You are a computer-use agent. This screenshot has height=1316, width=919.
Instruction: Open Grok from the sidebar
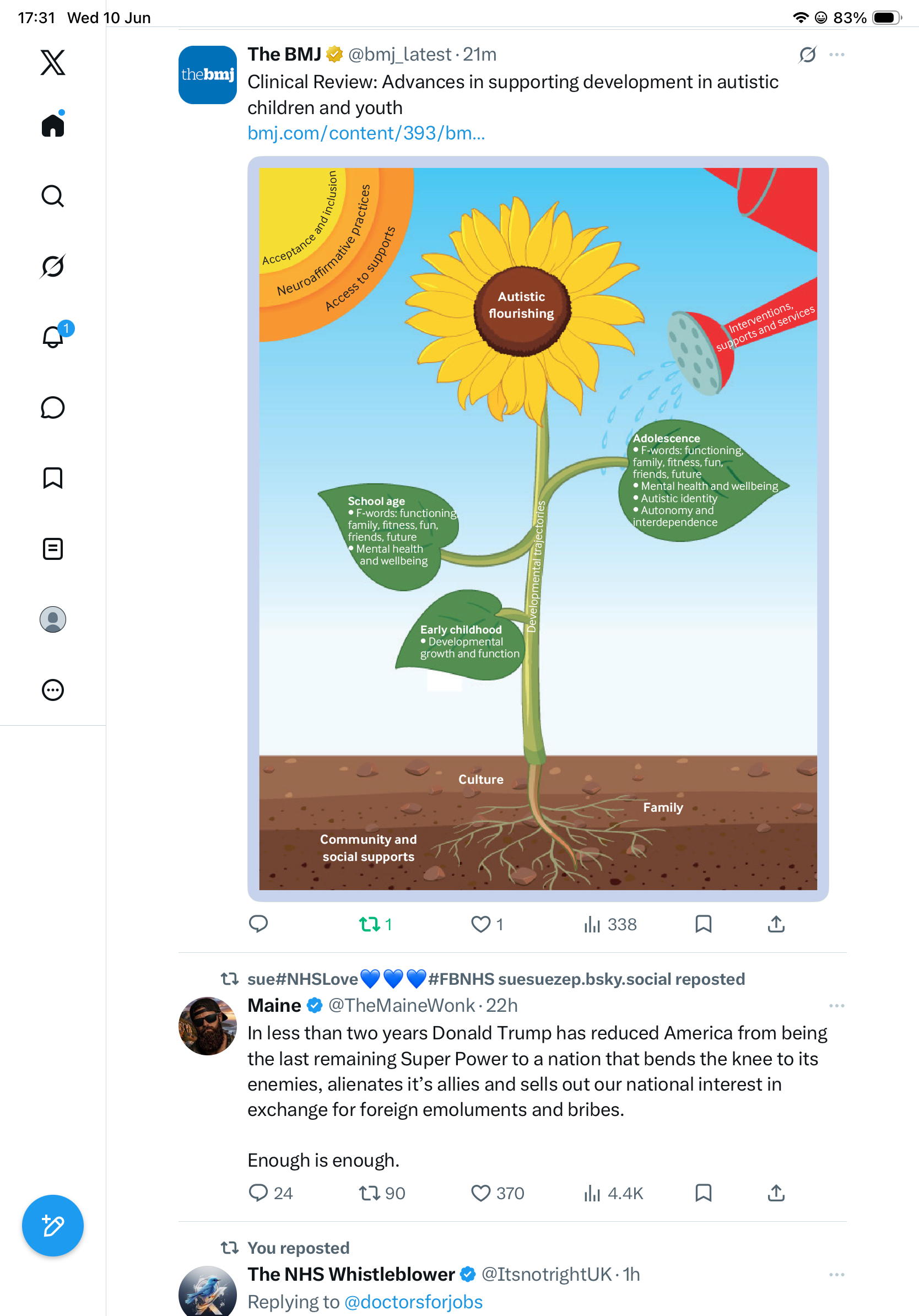point(53,266)
